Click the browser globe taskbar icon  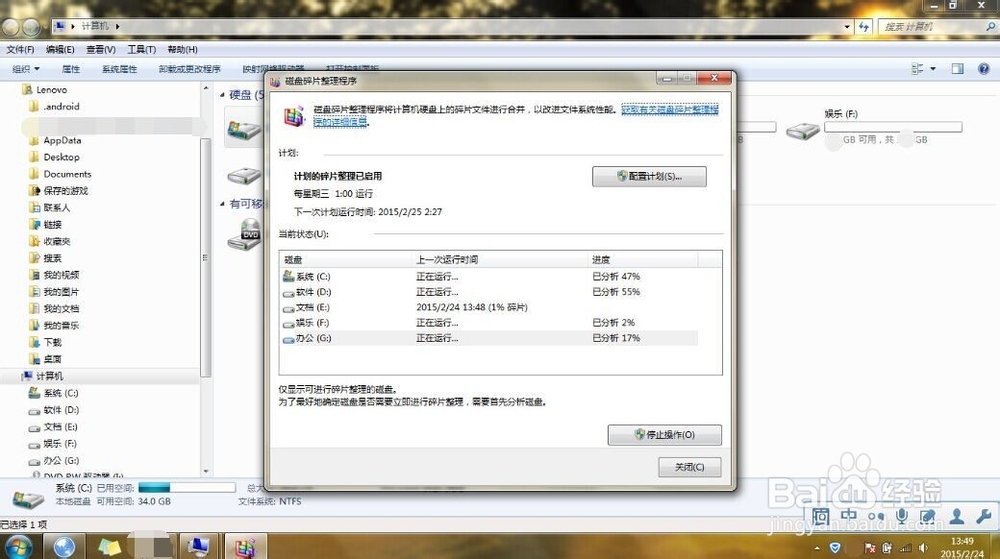point(64,547)
